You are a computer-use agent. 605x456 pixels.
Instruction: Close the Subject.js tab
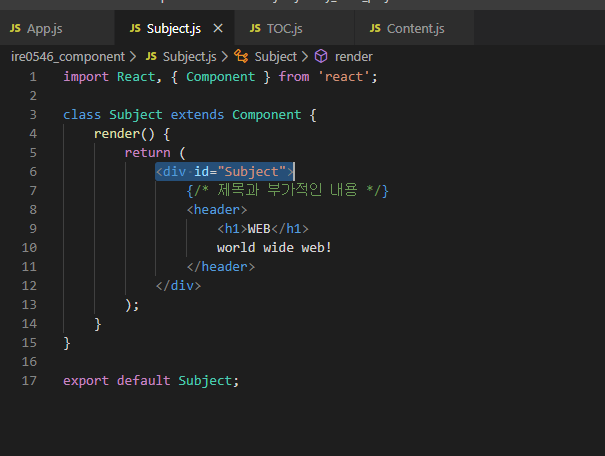tap(218, 28)
